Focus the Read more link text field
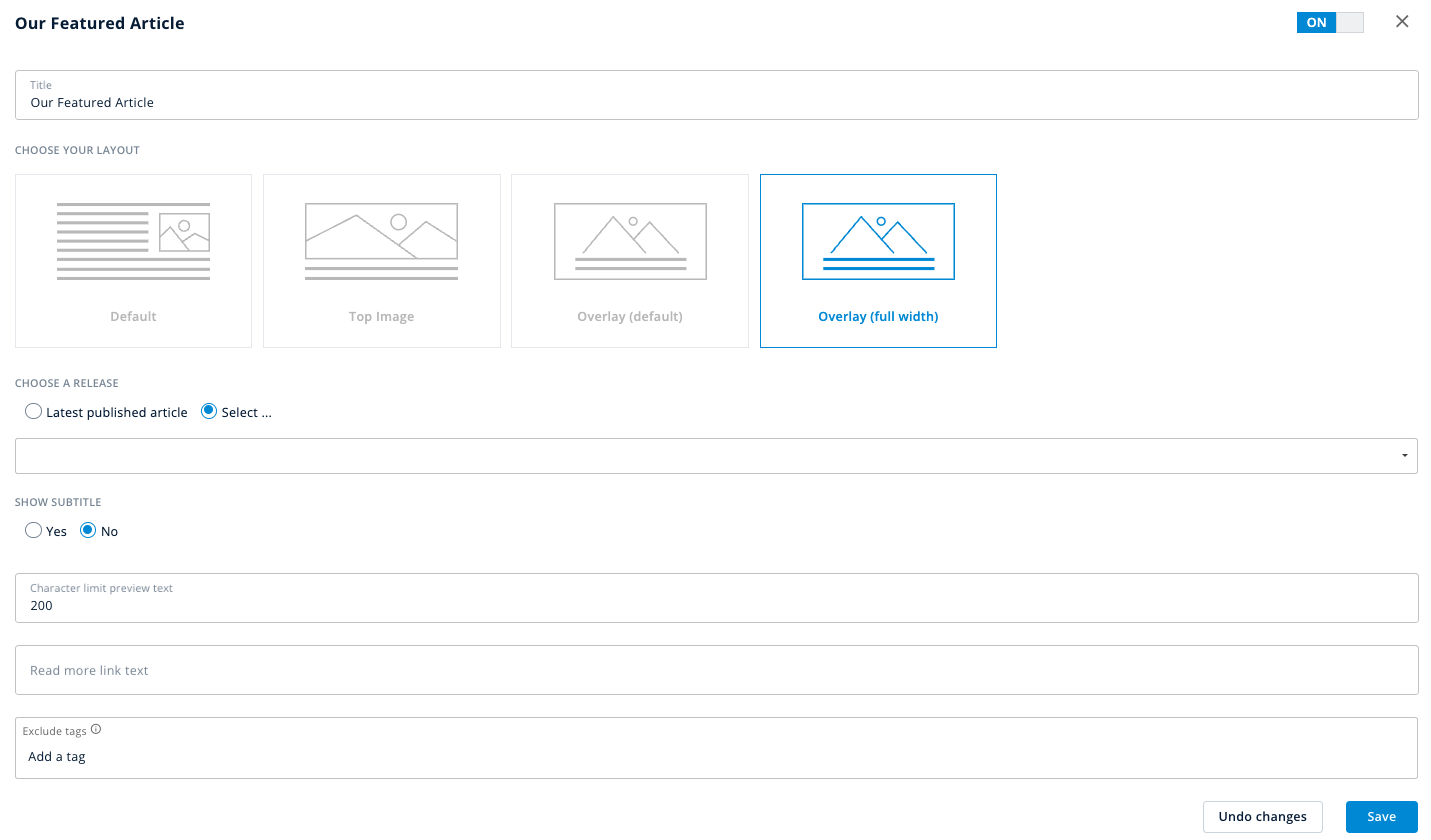Screen dimensions: 1431x840 [716, 670]
